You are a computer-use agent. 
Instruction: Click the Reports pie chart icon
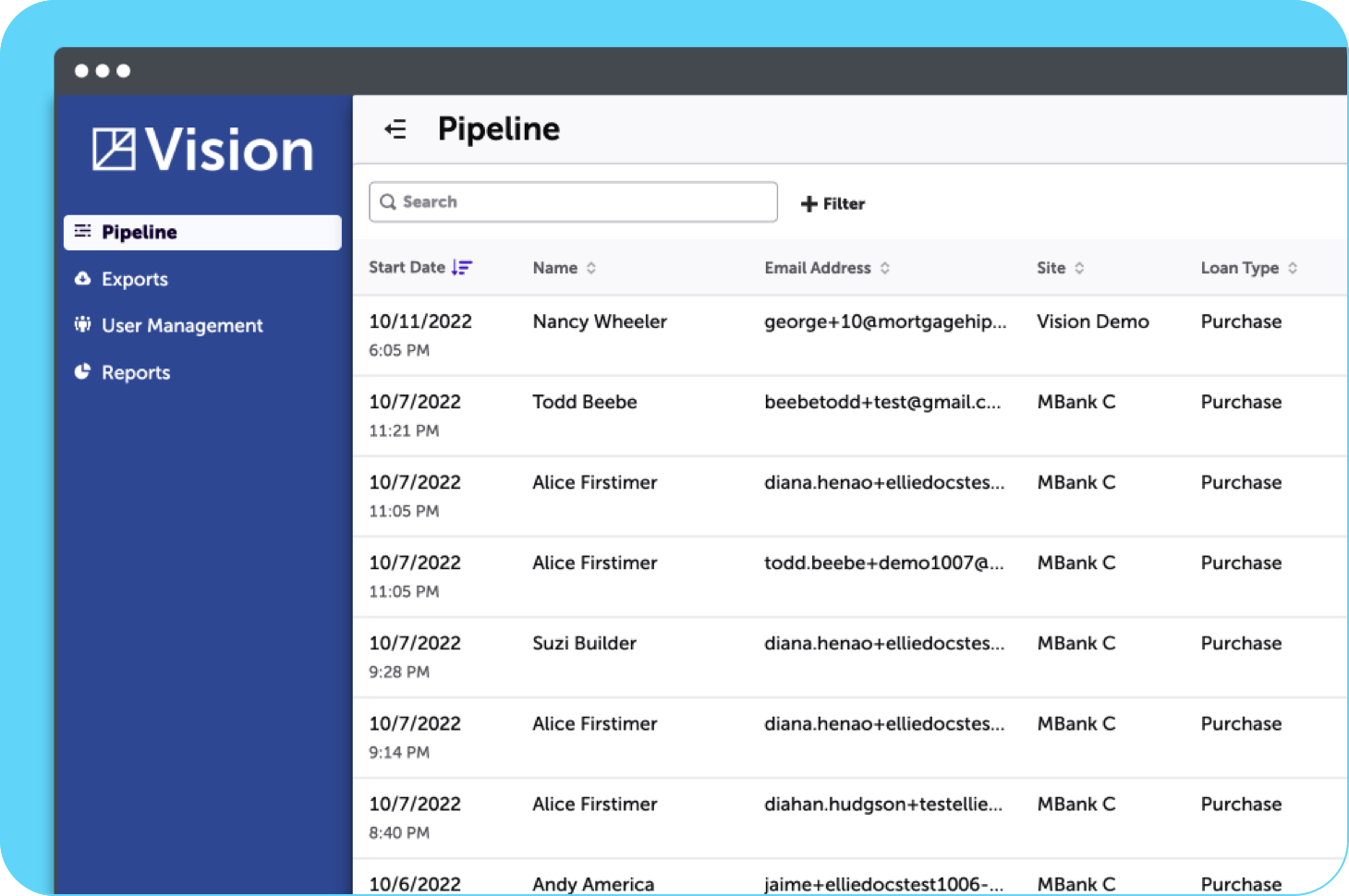coord(83,371)
